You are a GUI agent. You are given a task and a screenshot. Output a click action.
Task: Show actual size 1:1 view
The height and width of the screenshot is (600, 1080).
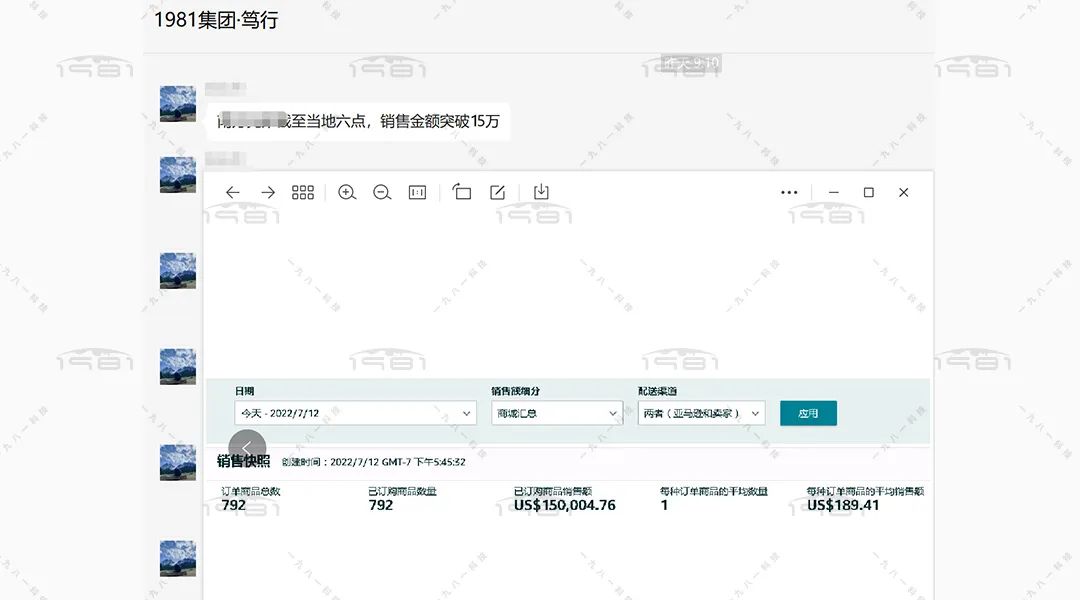tap(417, 192)
